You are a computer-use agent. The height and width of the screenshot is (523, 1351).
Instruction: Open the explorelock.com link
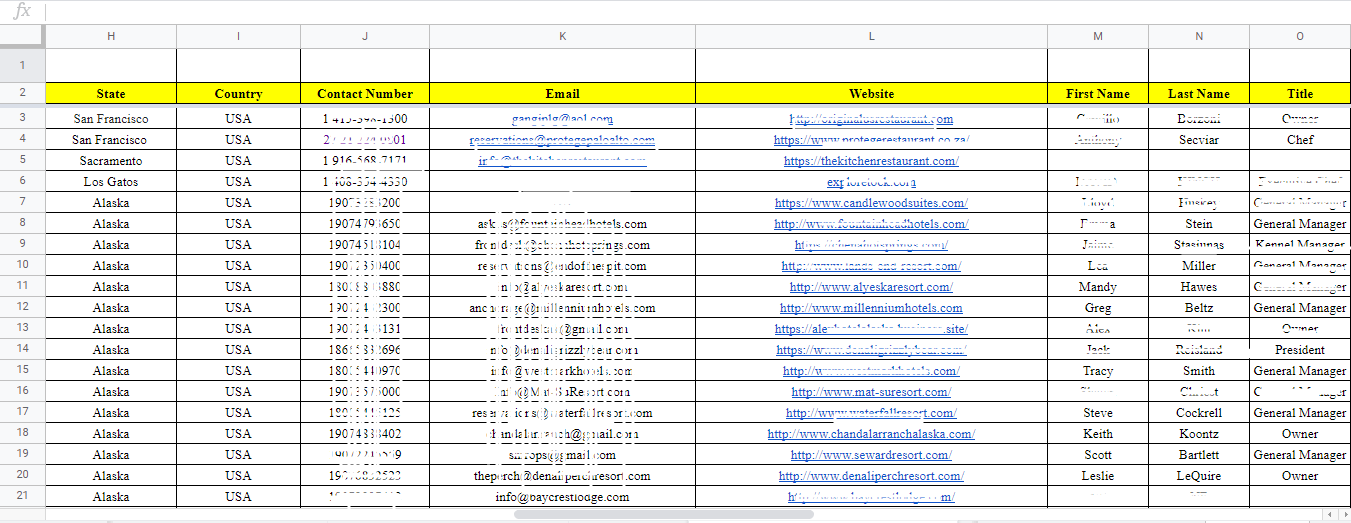(871, 182)
